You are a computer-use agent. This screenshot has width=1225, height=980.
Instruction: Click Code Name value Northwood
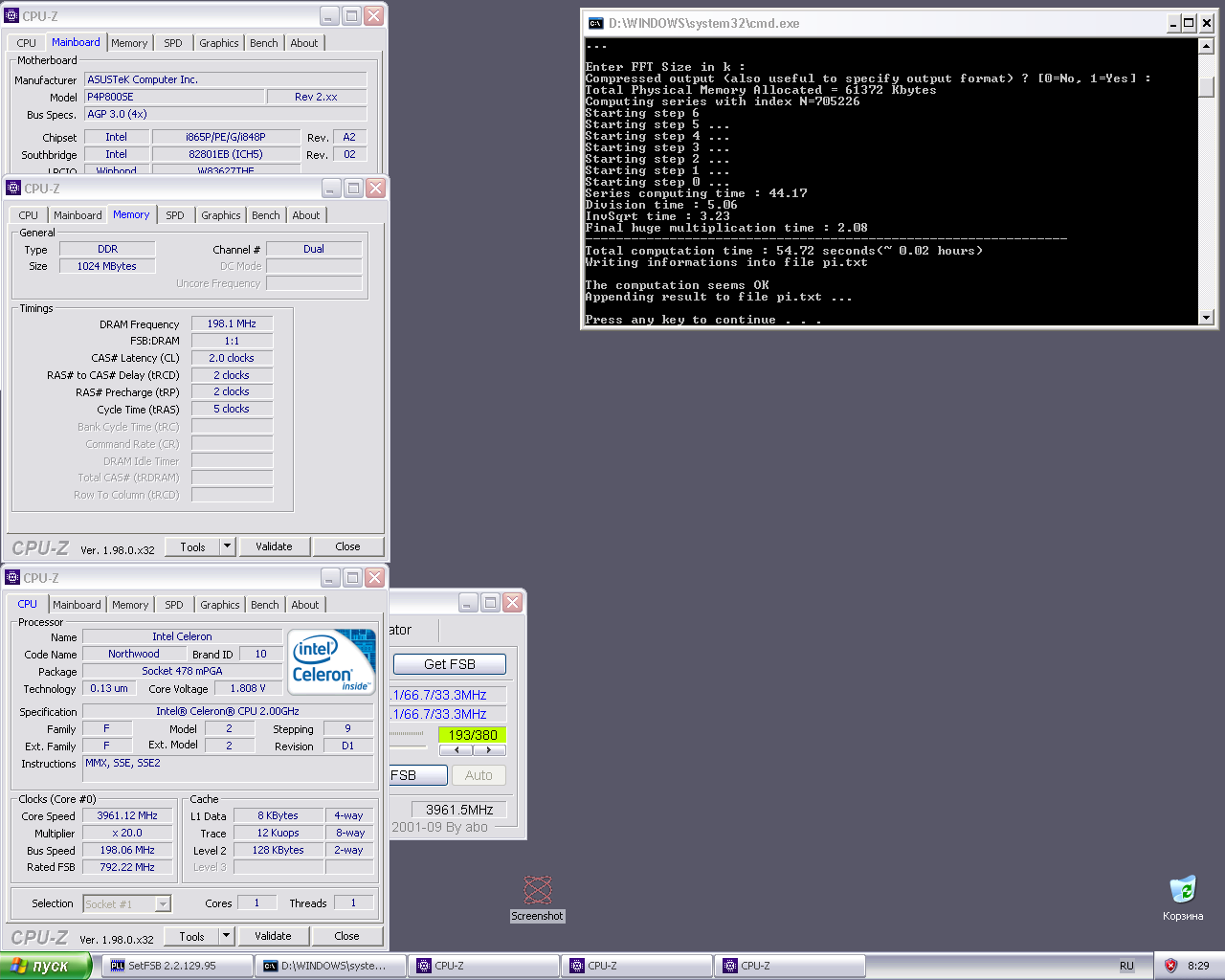coord(134,654)
